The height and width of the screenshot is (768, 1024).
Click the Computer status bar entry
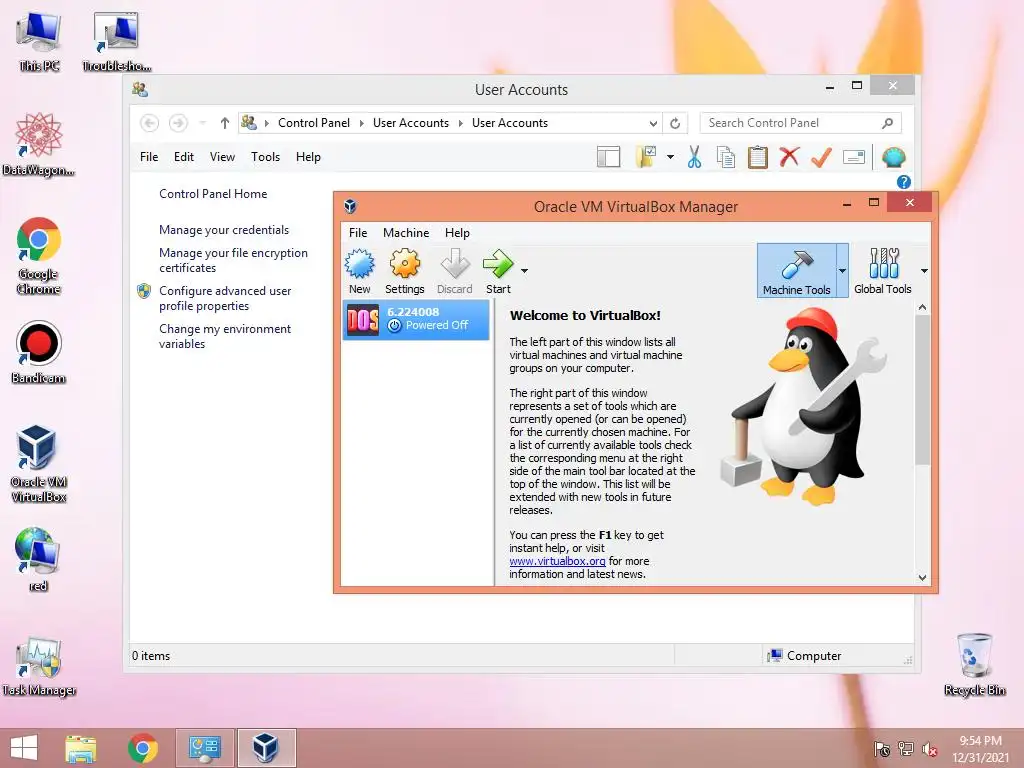805,656
